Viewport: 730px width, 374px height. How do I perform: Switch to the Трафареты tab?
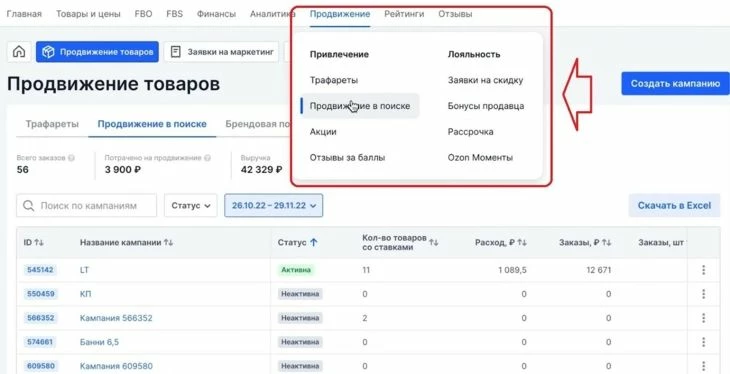click(x=52, y=124)
